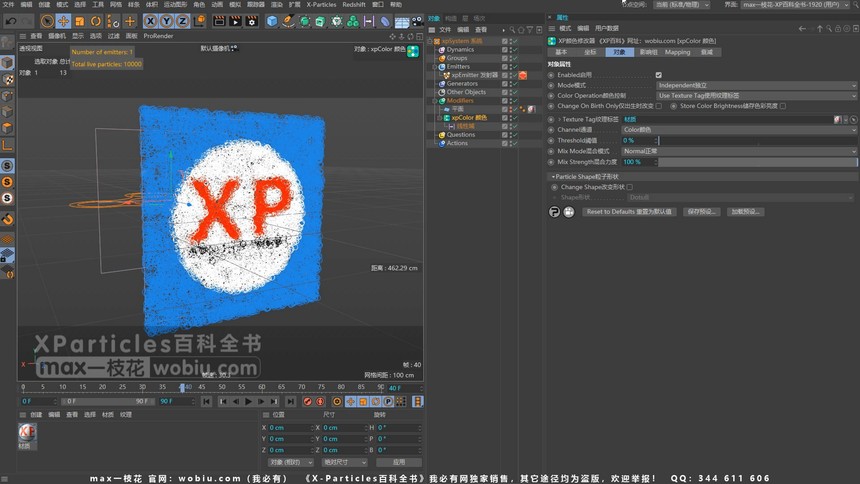The height and width of the screenshot is (484, 860).
Task: Select the XP material thumbnail
Action: point(27,434)
